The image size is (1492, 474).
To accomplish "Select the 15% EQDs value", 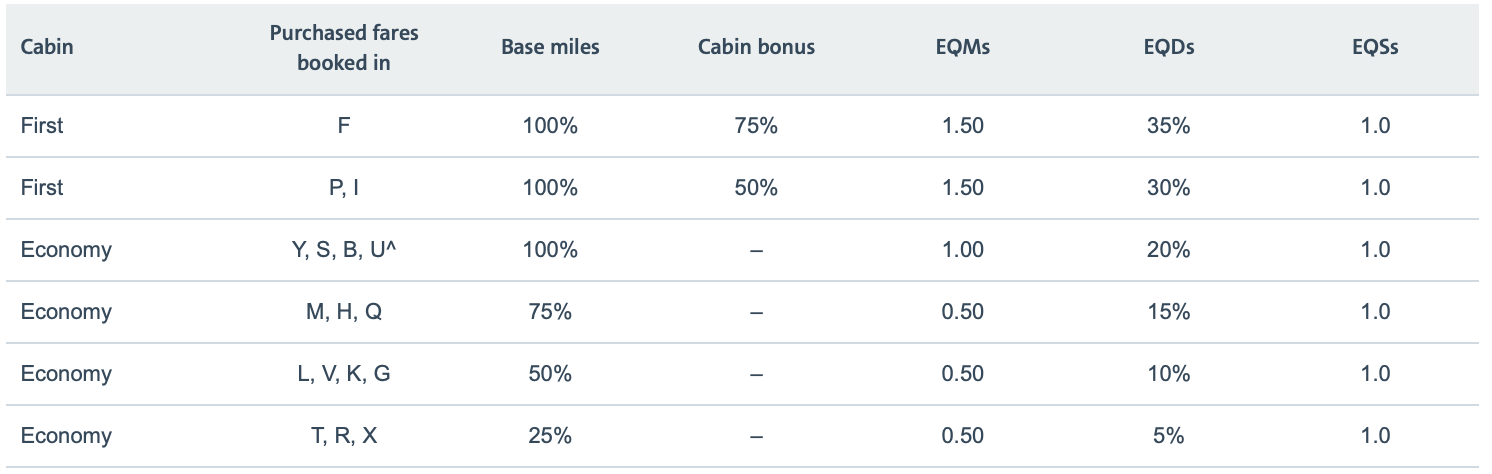I will [x=1168, y=312].
